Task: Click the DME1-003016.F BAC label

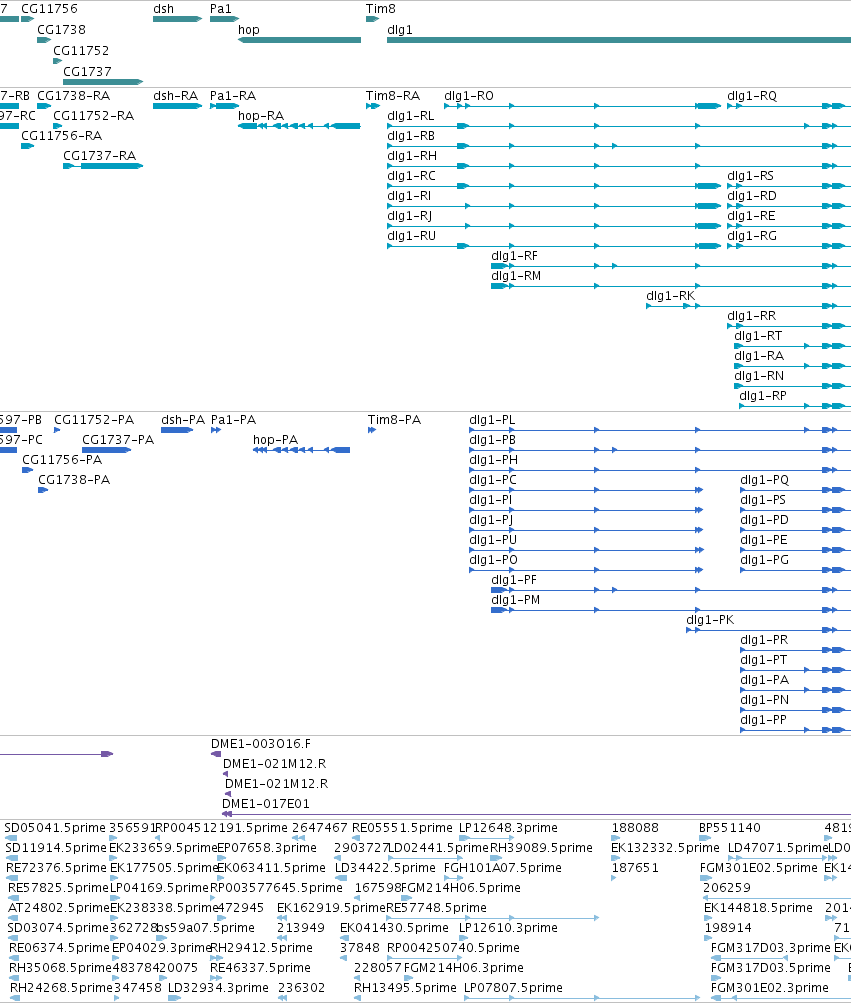Action: (261, 743)
